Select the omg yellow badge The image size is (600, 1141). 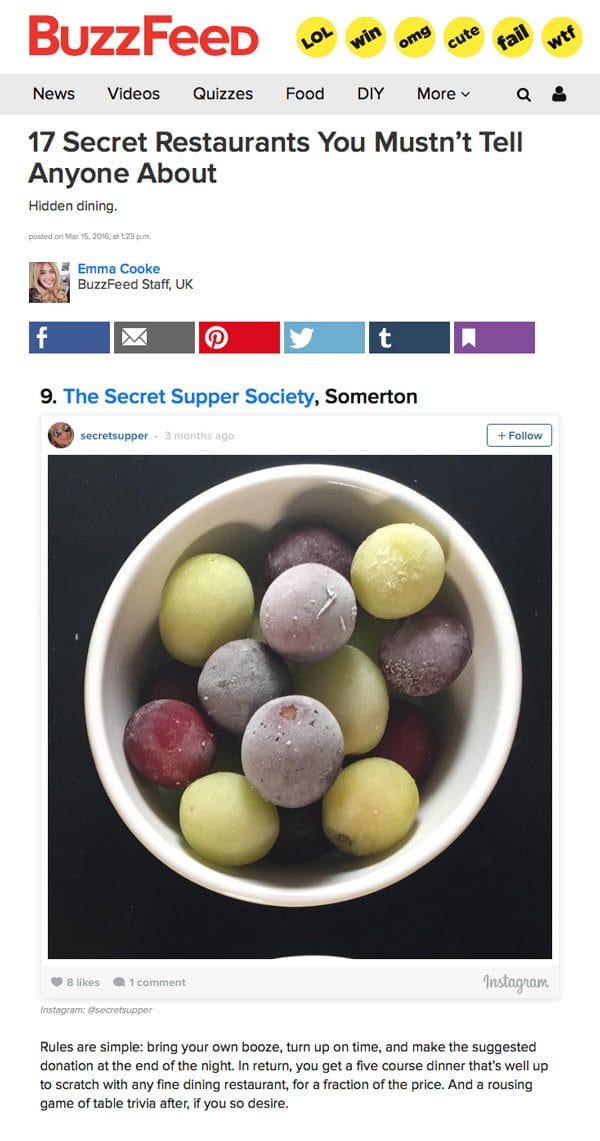[414, 36]
